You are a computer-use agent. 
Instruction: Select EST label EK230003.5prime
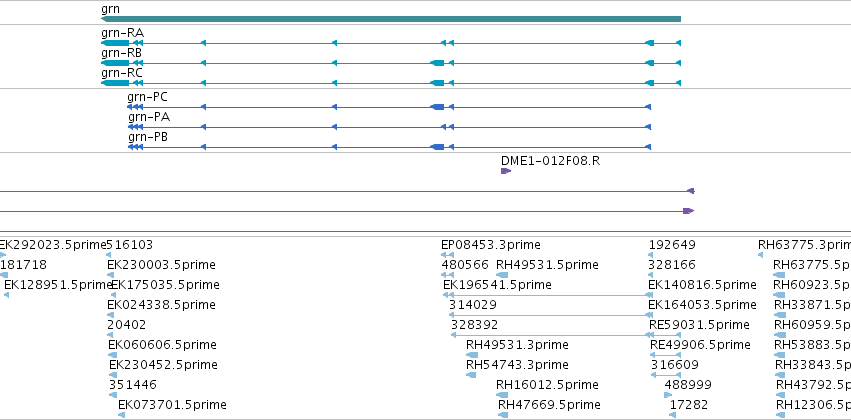click(161, 265)
